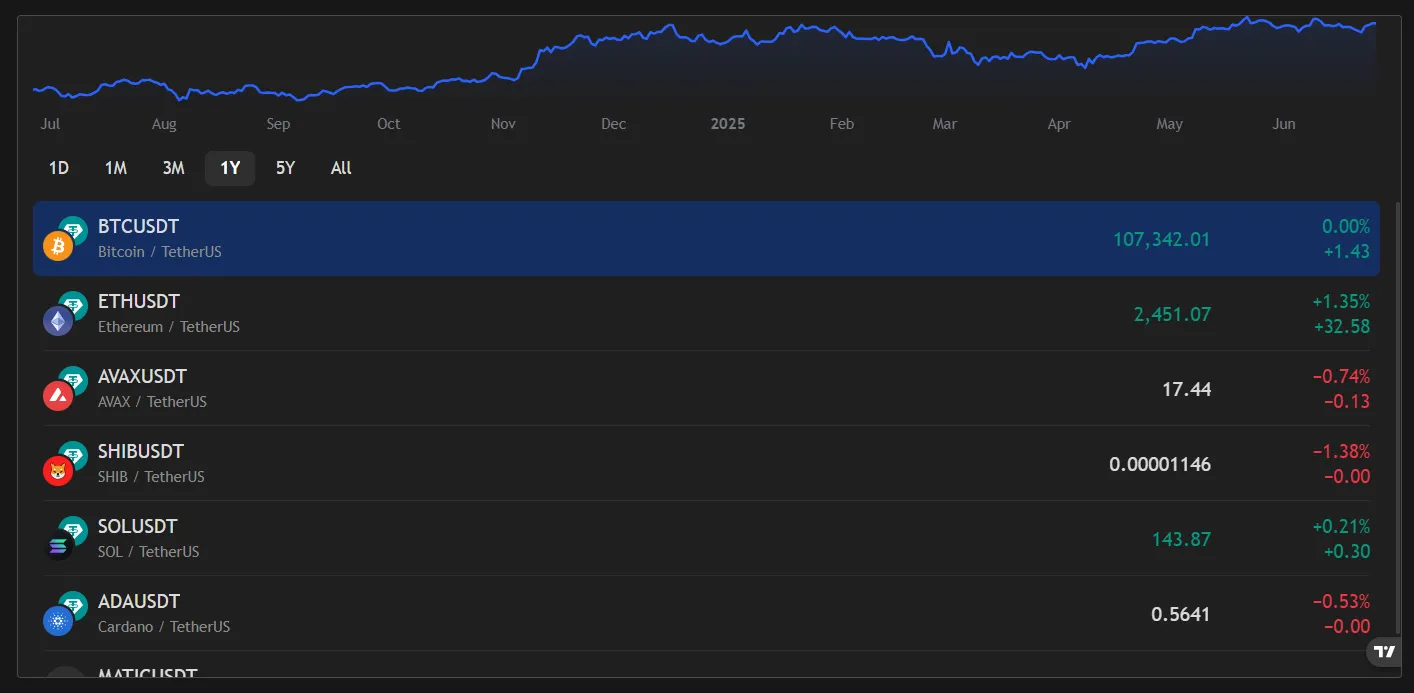Click the SOL price 143.87
The image size is (1414, 693).
[x=1181, y=539]
